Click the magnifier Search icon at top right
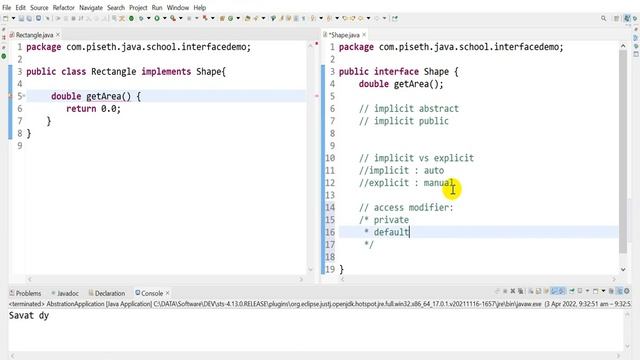Screen dimensions: 640x360 pos(604,18)
